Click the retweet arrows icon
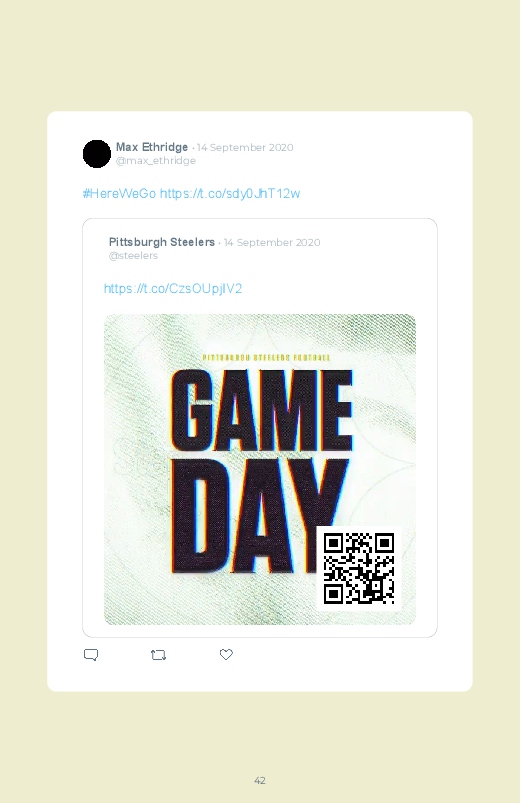Viewport: 520px width, 803px height. click(158, 654)
